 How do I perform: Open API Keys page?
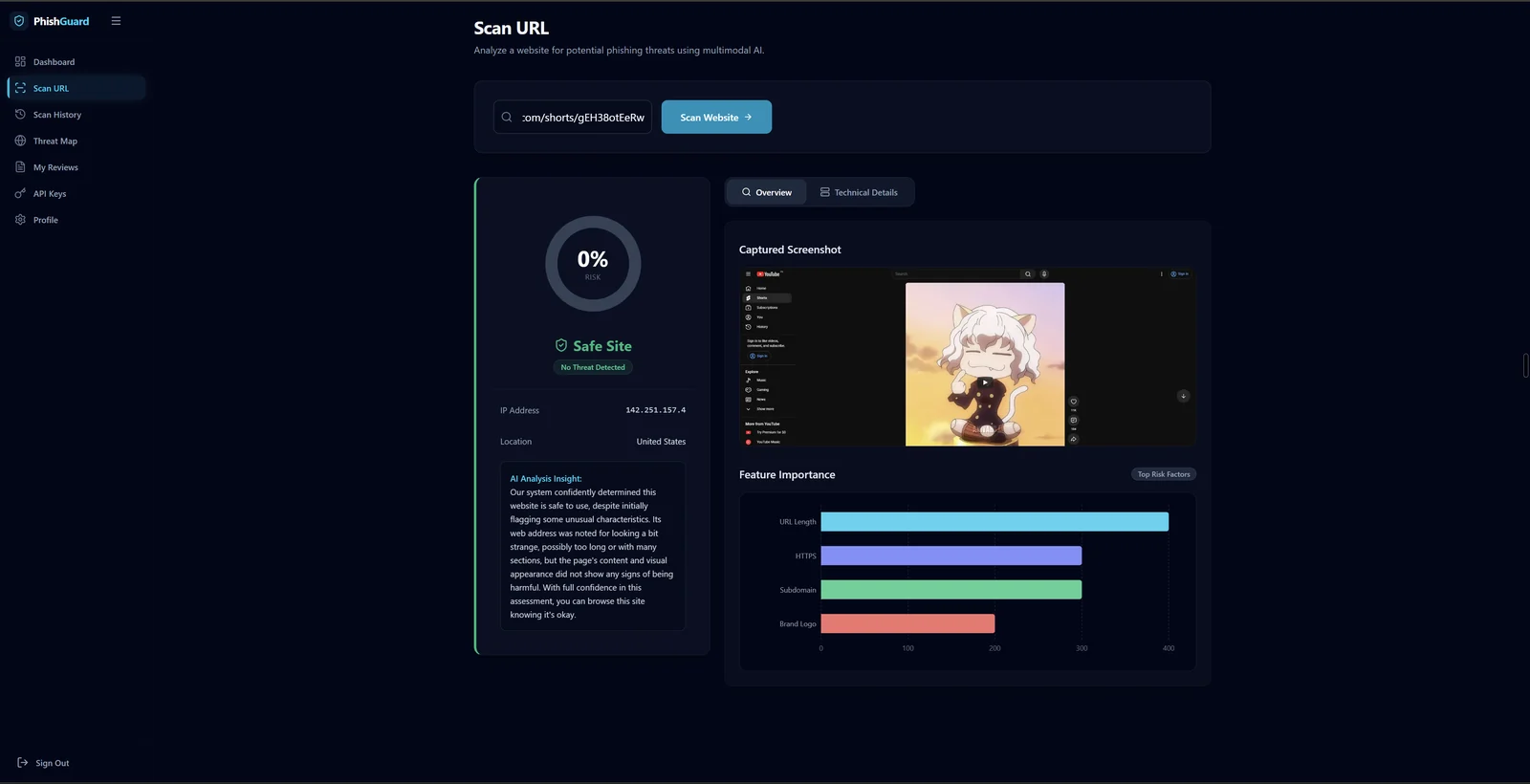click(x=76, y=193)
